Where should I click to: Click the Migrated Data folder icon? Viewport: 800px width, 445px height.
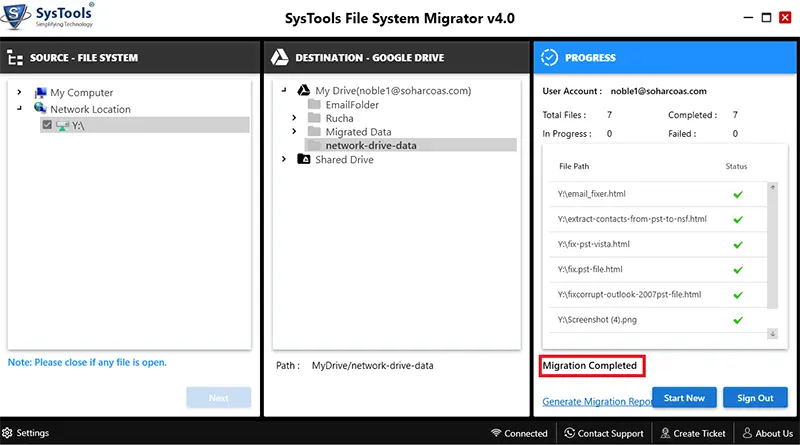click(315, 132)
